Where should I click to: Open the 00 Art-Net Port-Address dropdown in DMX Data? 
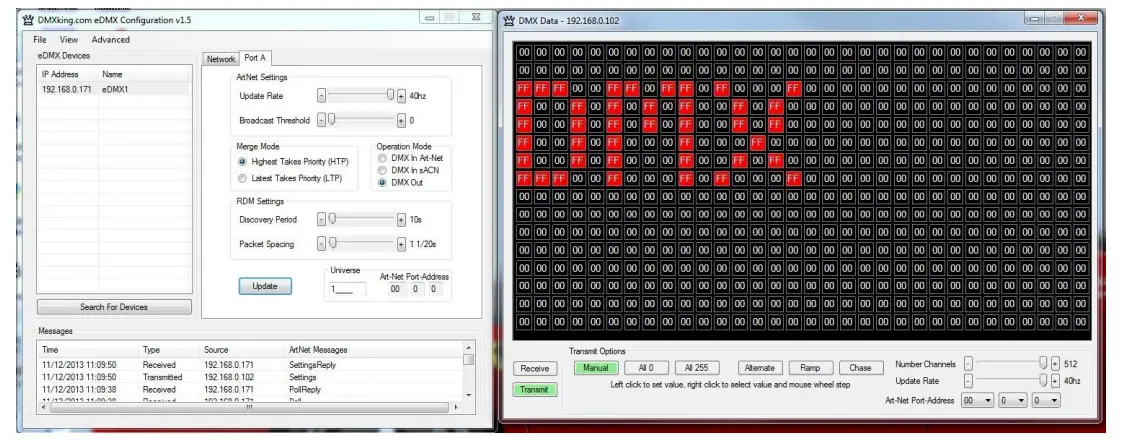(978, 400)
